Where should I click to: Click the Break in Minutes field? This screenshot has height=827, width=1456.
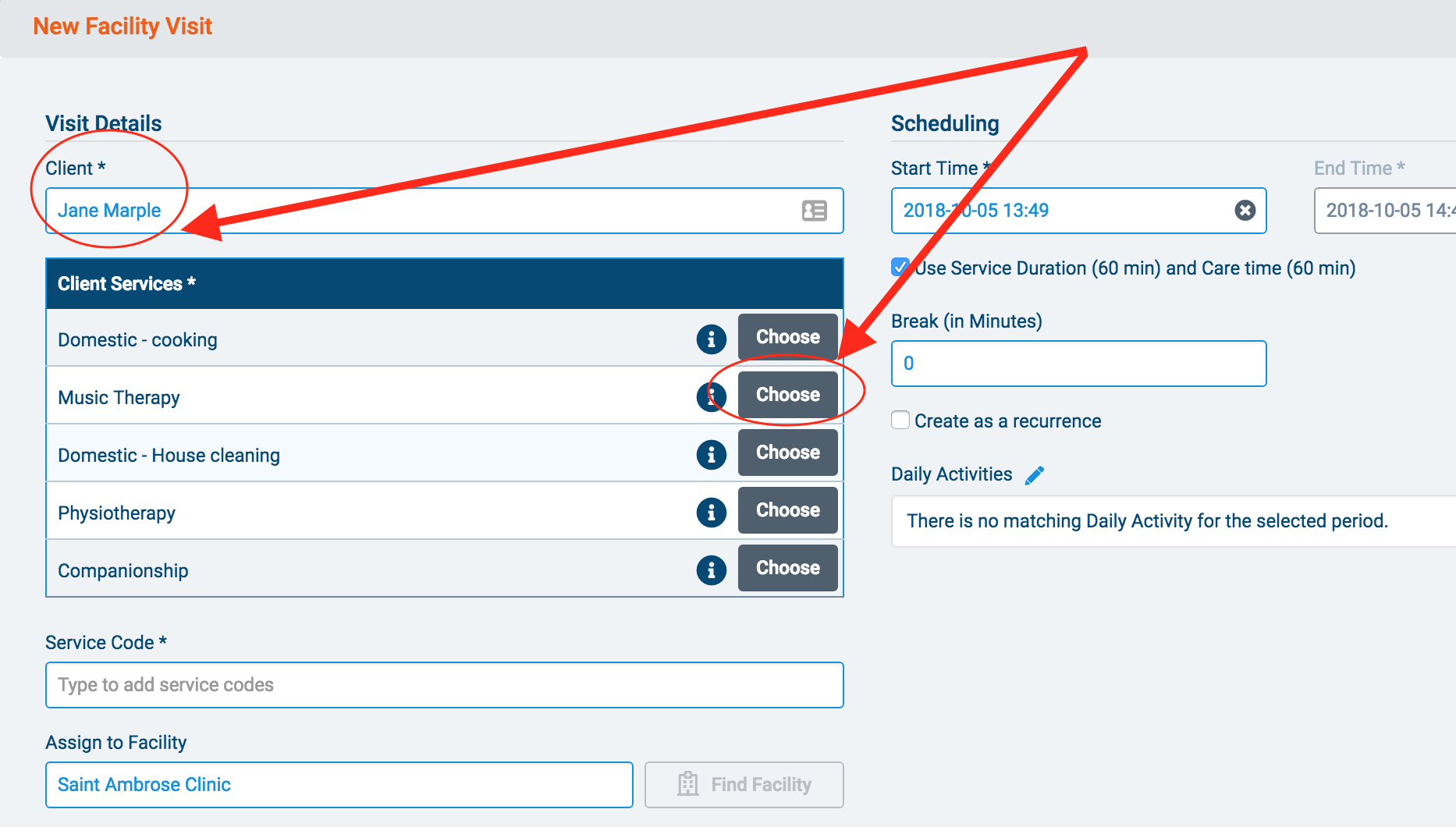(1078, 364)
